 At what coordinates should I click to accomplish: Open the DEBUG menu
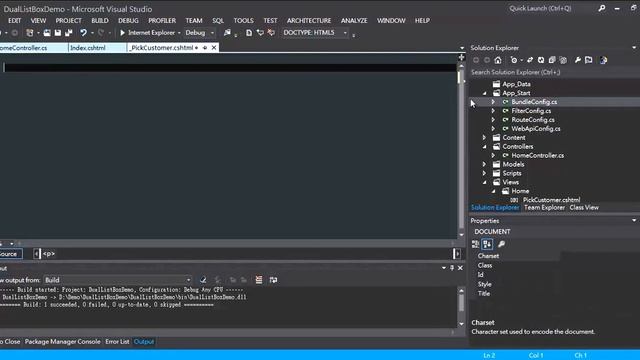pos(128,20)
